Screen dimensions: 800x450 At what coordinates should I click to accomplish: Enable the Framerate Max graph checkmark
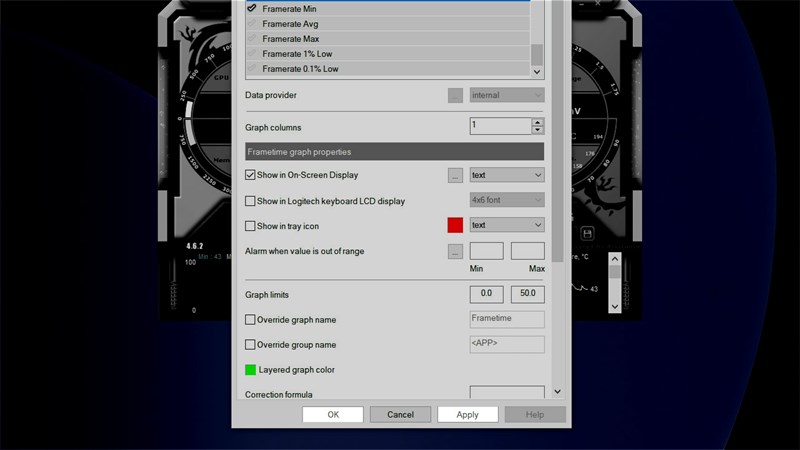coord(252,38)
